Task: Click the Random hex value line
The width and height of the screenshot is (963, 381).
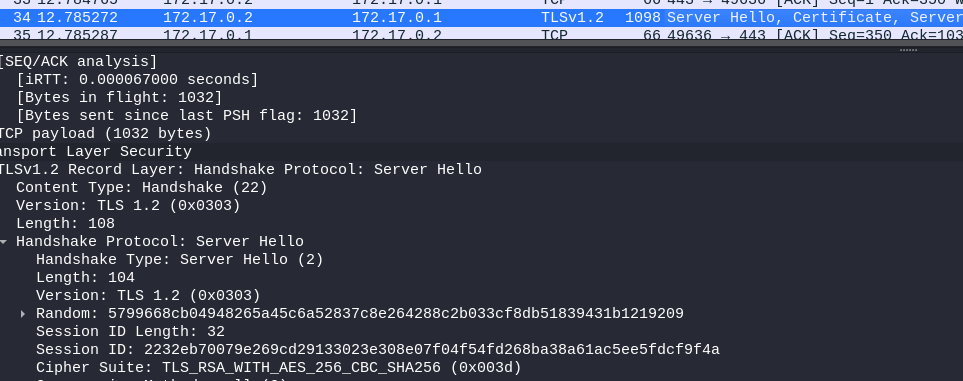Action: point(359,314)
